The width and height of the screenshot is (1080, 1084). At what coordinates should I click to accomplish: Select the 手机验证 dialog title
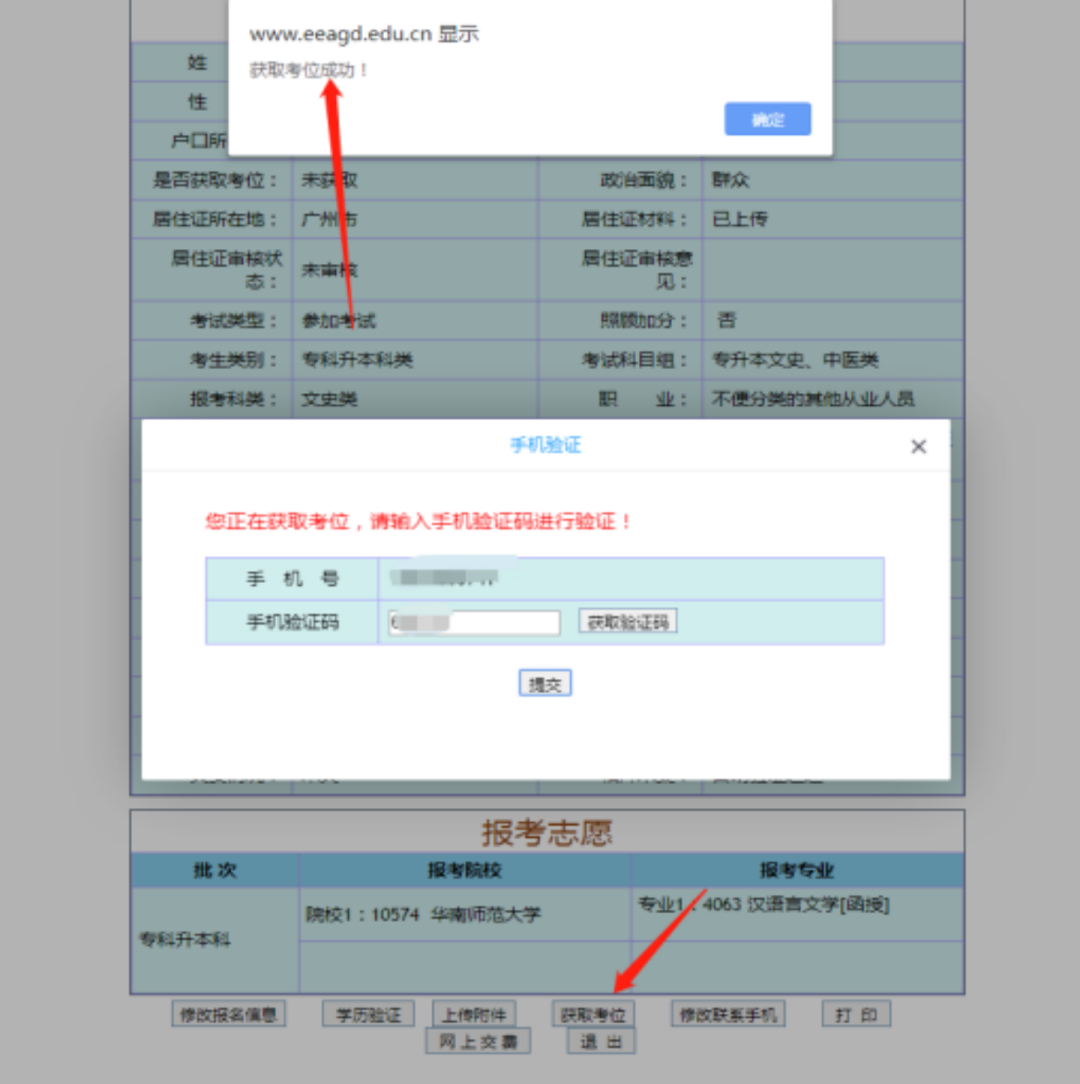pos(546,445)
